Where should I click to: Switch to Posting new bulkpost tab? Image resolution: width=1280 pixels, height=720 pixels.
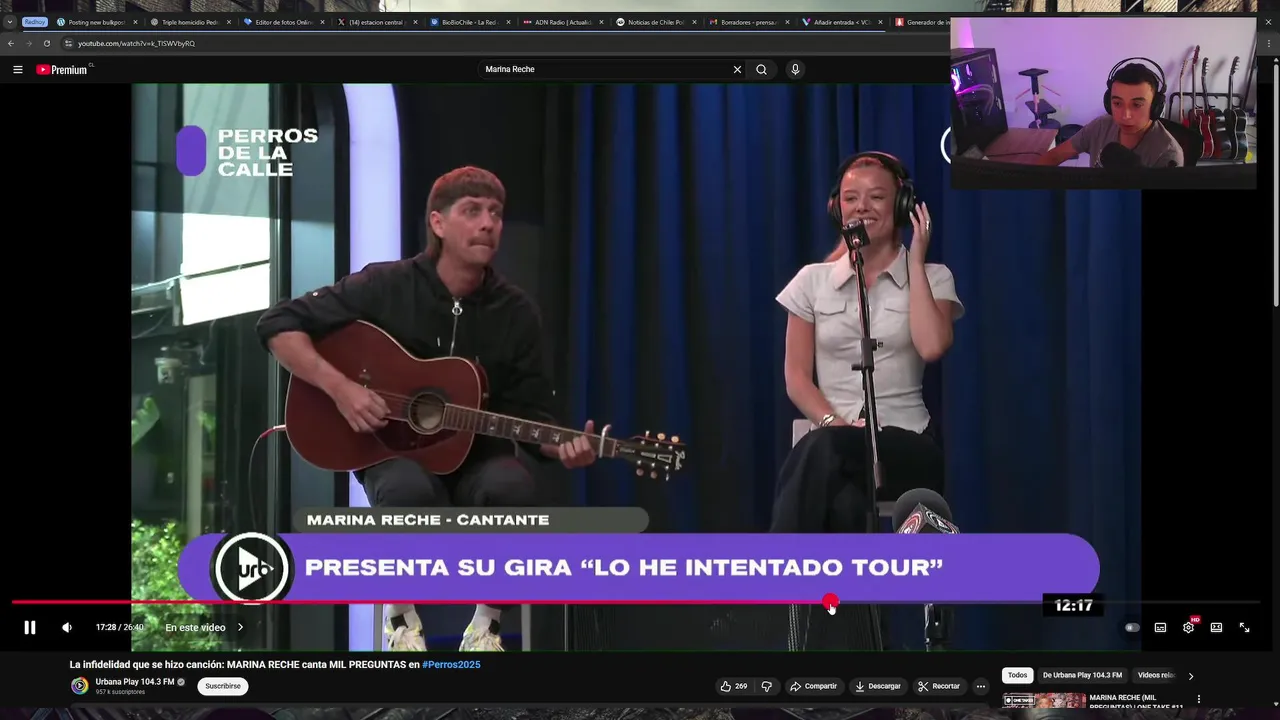pos(94,22)
